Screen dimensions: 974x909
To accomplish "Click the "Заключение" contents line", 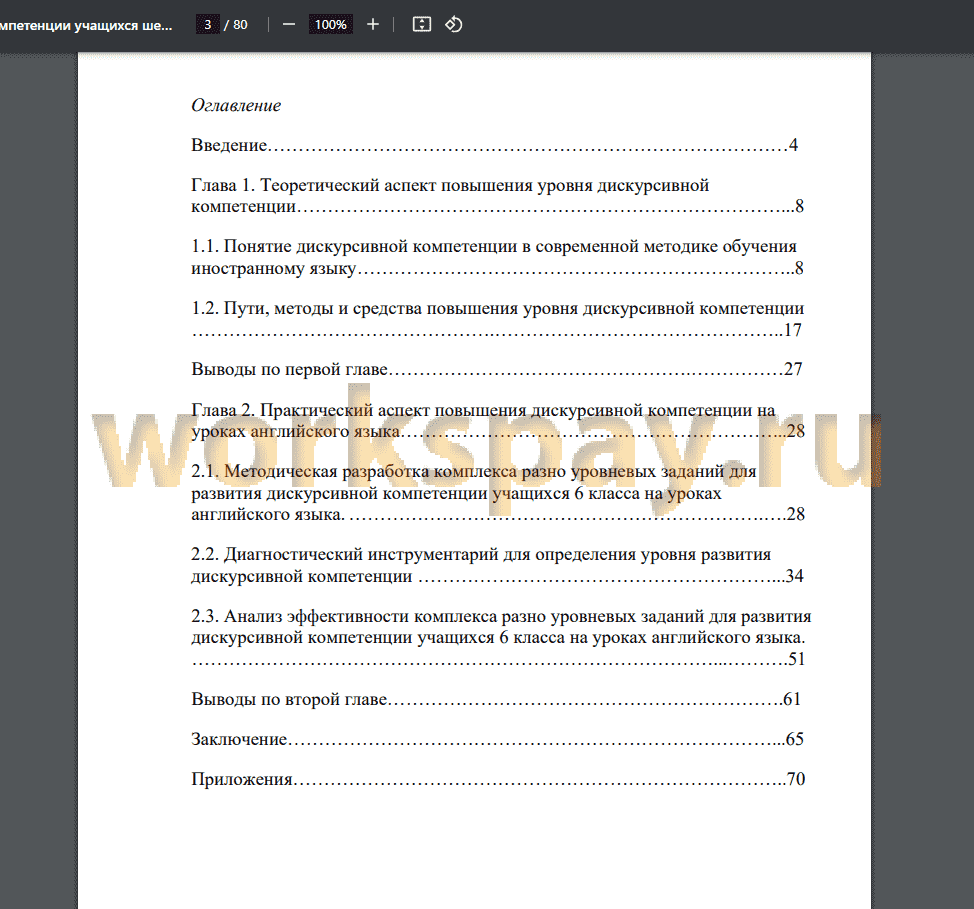I will (x=498, y=739).
